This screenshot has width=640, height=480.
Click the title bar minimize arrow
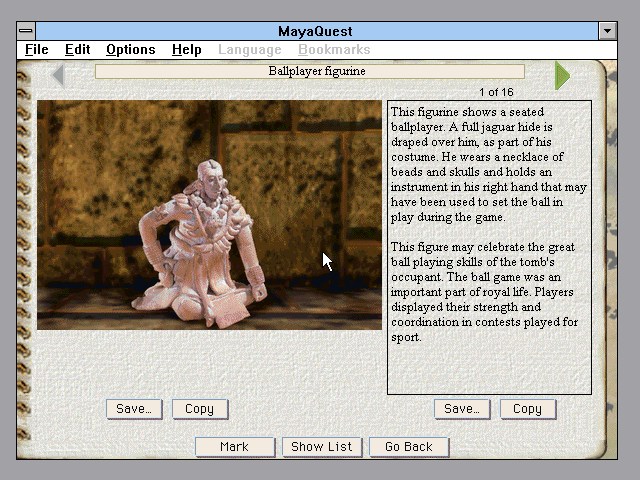click(x=607, y=31)
